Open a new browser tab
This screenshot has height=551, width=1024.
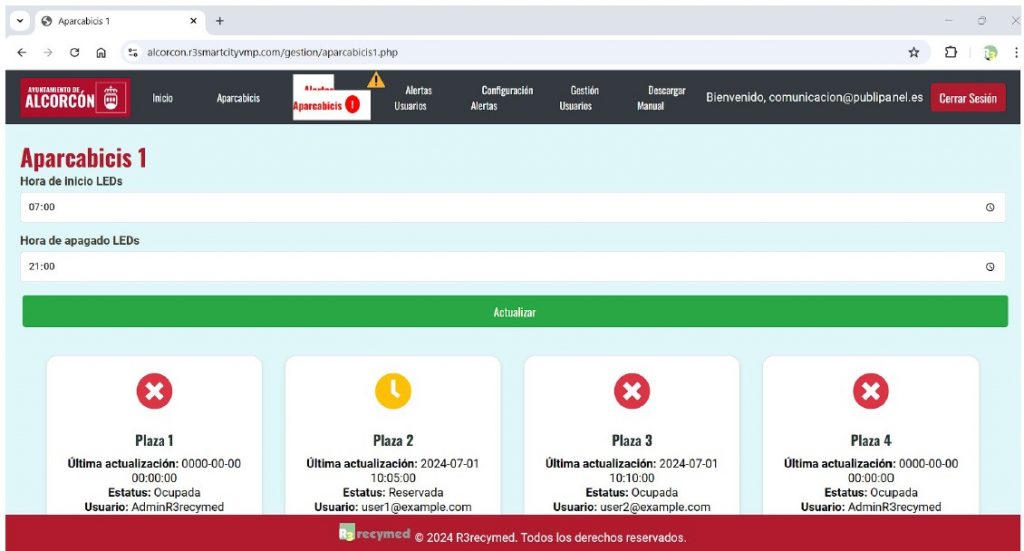point(220,21)
